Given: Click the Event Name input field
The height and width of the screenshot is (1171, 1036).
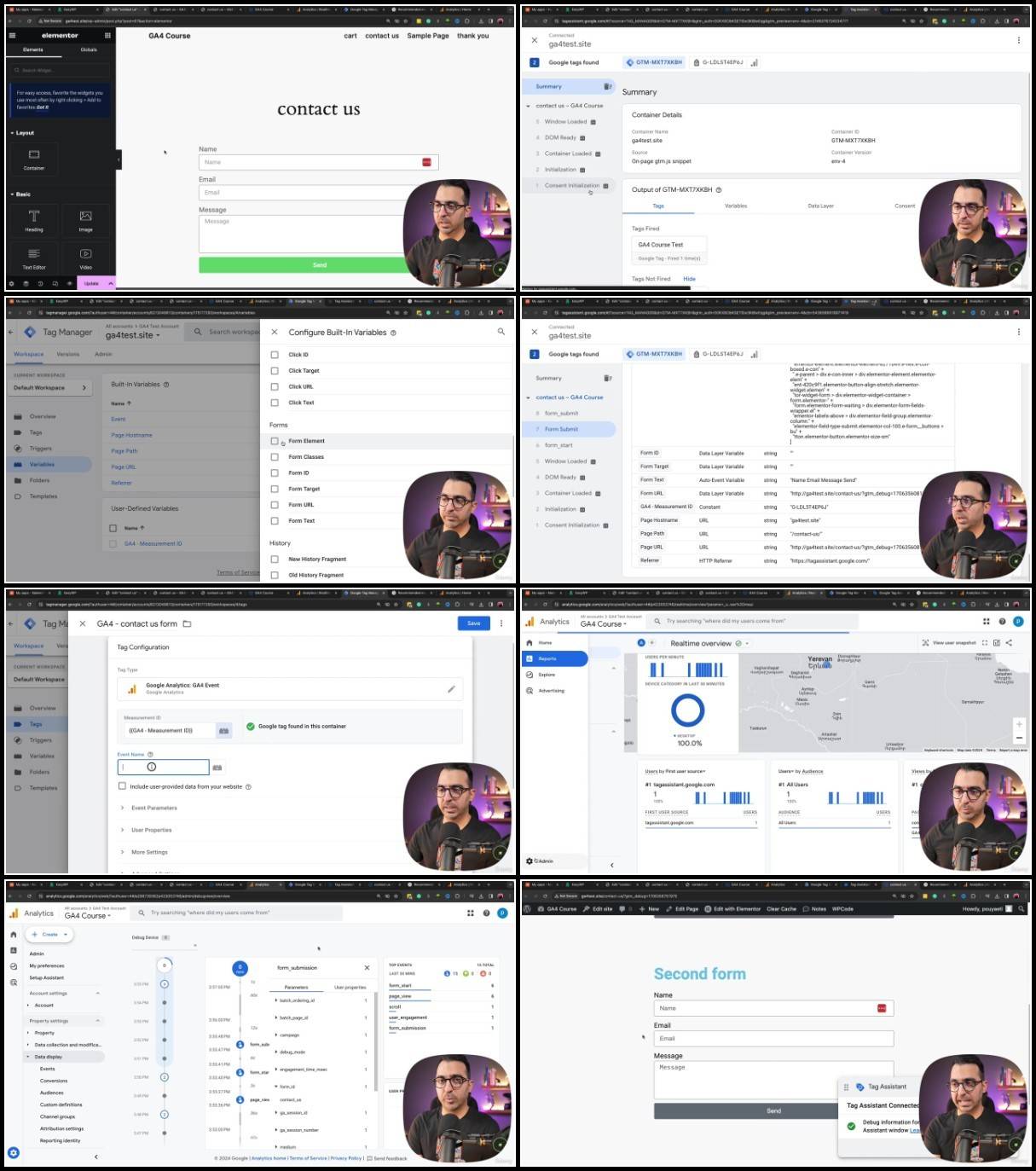Looking at the screenshot, I should [163, 768].
